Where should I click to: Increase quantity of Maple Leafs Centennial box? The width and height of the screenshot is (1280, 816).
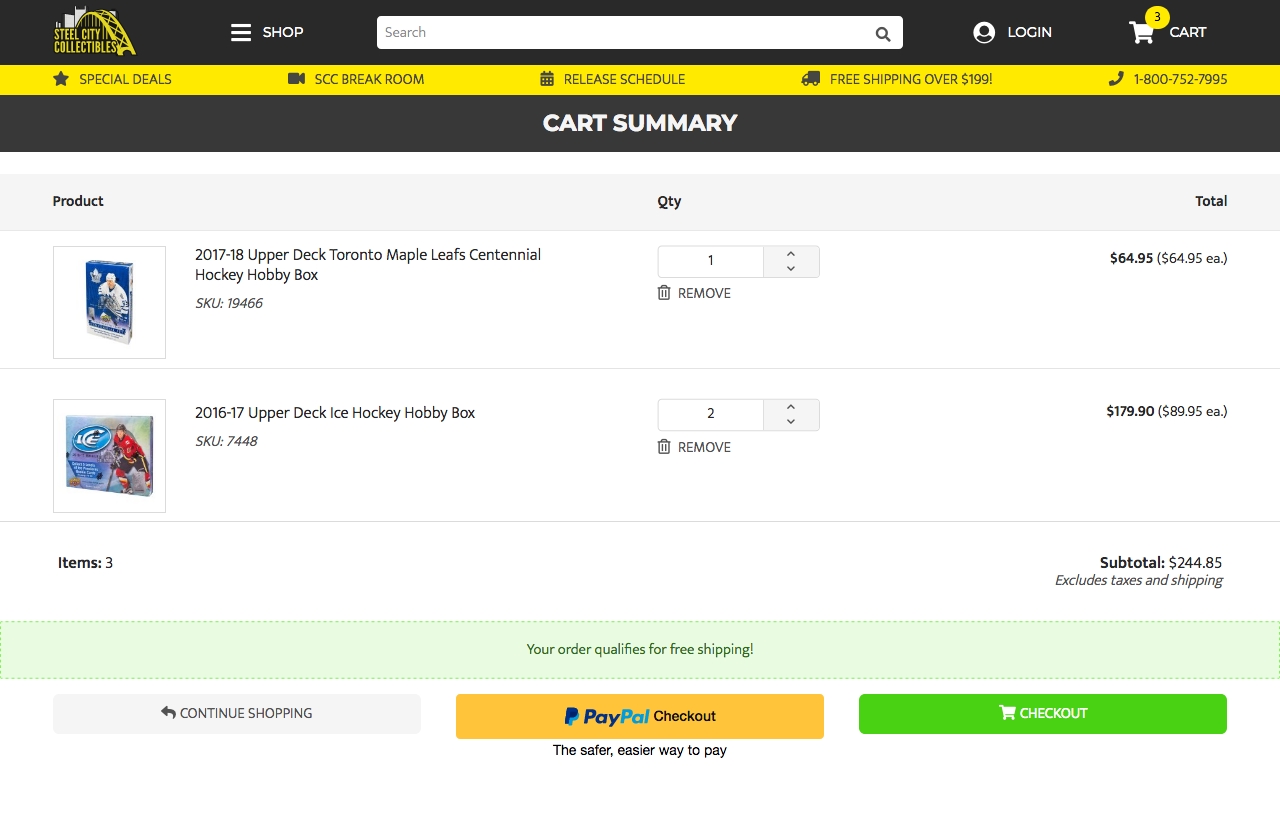coord(791,254)
